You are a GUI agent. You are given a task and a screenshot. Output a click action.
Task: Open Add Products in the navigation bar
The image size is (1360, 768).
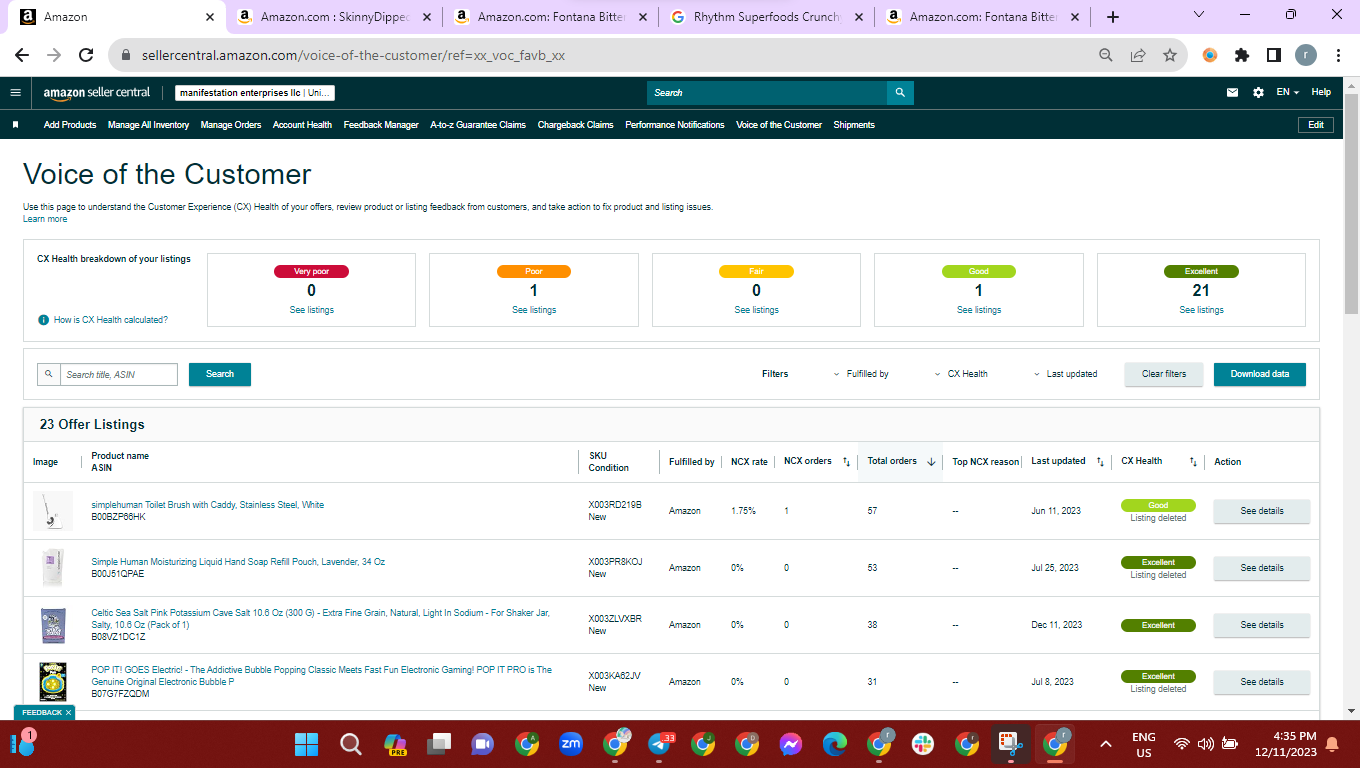click(70, 125)
